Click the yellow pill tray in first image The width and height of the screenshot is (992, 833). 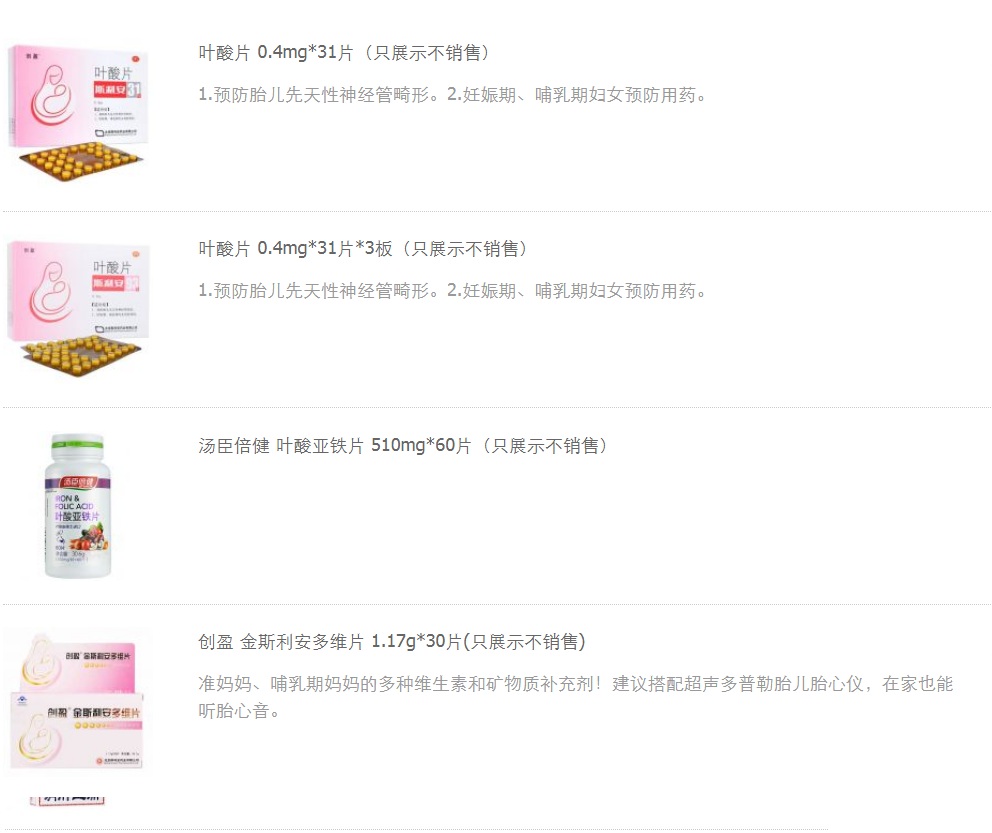coord(80,162)
